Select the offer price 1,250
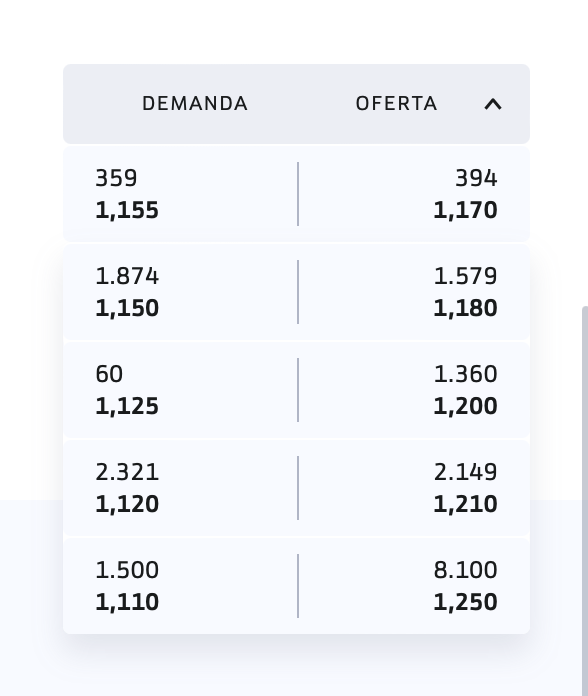This screenshot has height=696, width=588. point(465,602)
